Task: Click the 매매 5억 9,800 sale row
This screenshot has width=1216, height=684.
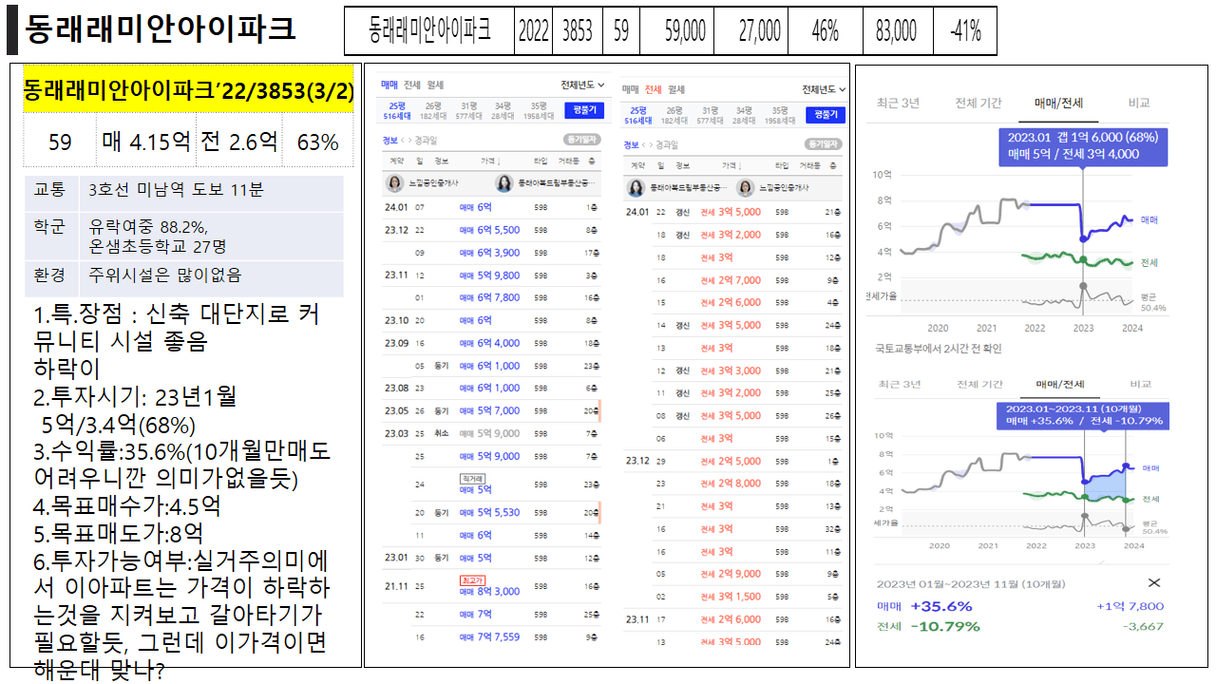Action: pos(492,275)
